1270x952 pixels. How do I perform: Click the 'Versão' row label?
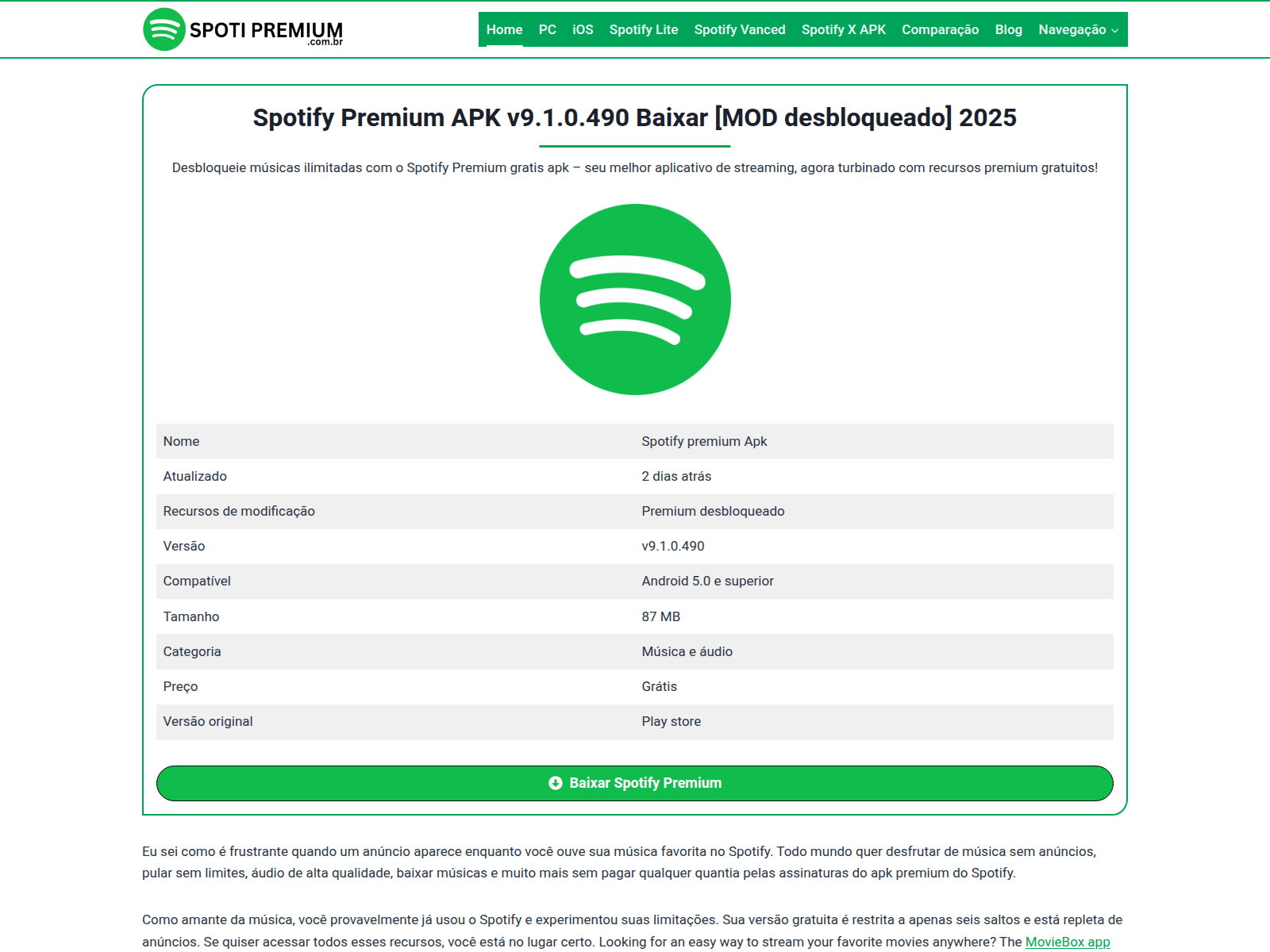(184, 546)
